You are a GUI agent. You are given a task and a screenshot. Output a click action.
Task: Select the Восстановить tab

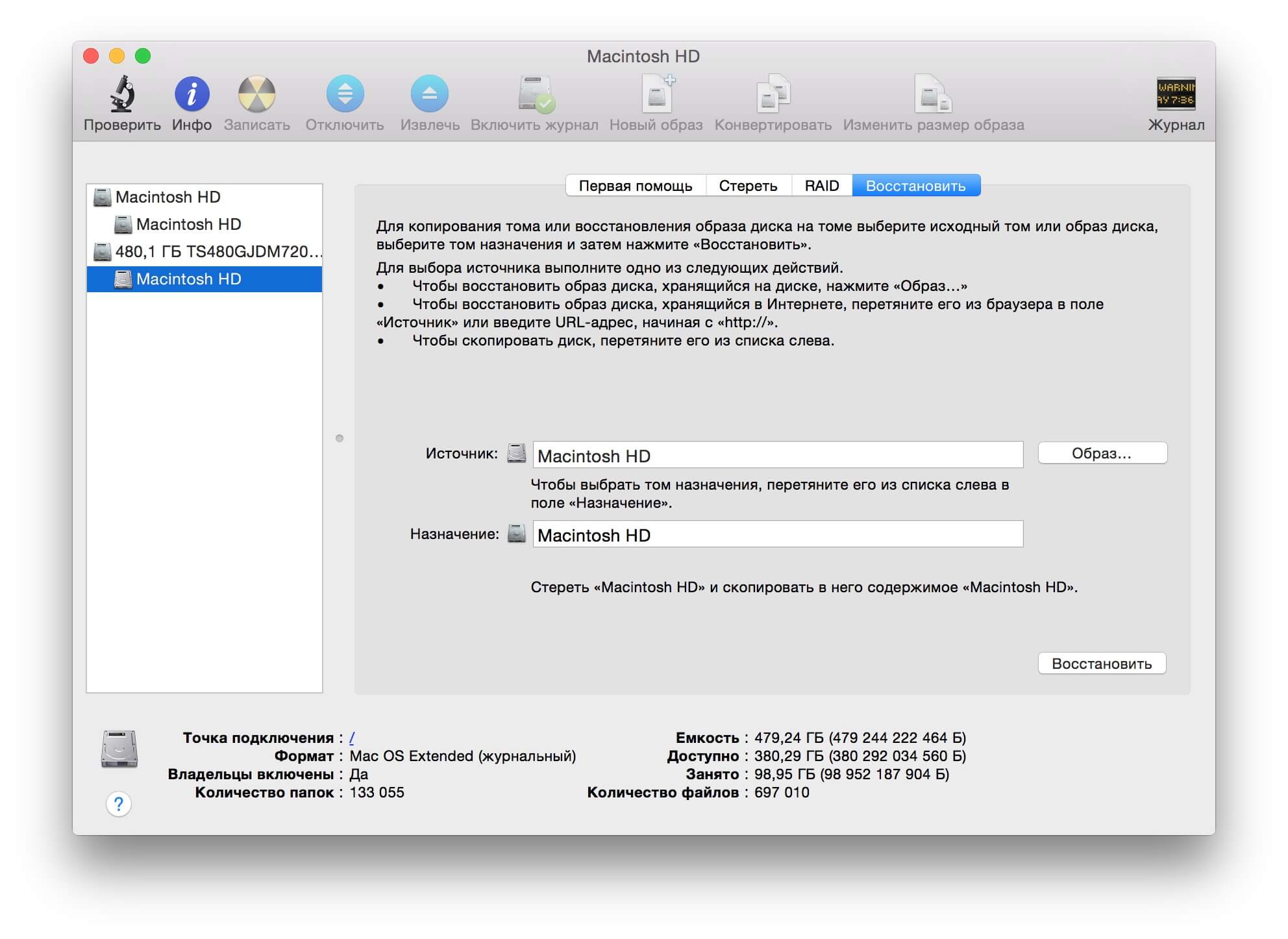(x=916, y=186)
